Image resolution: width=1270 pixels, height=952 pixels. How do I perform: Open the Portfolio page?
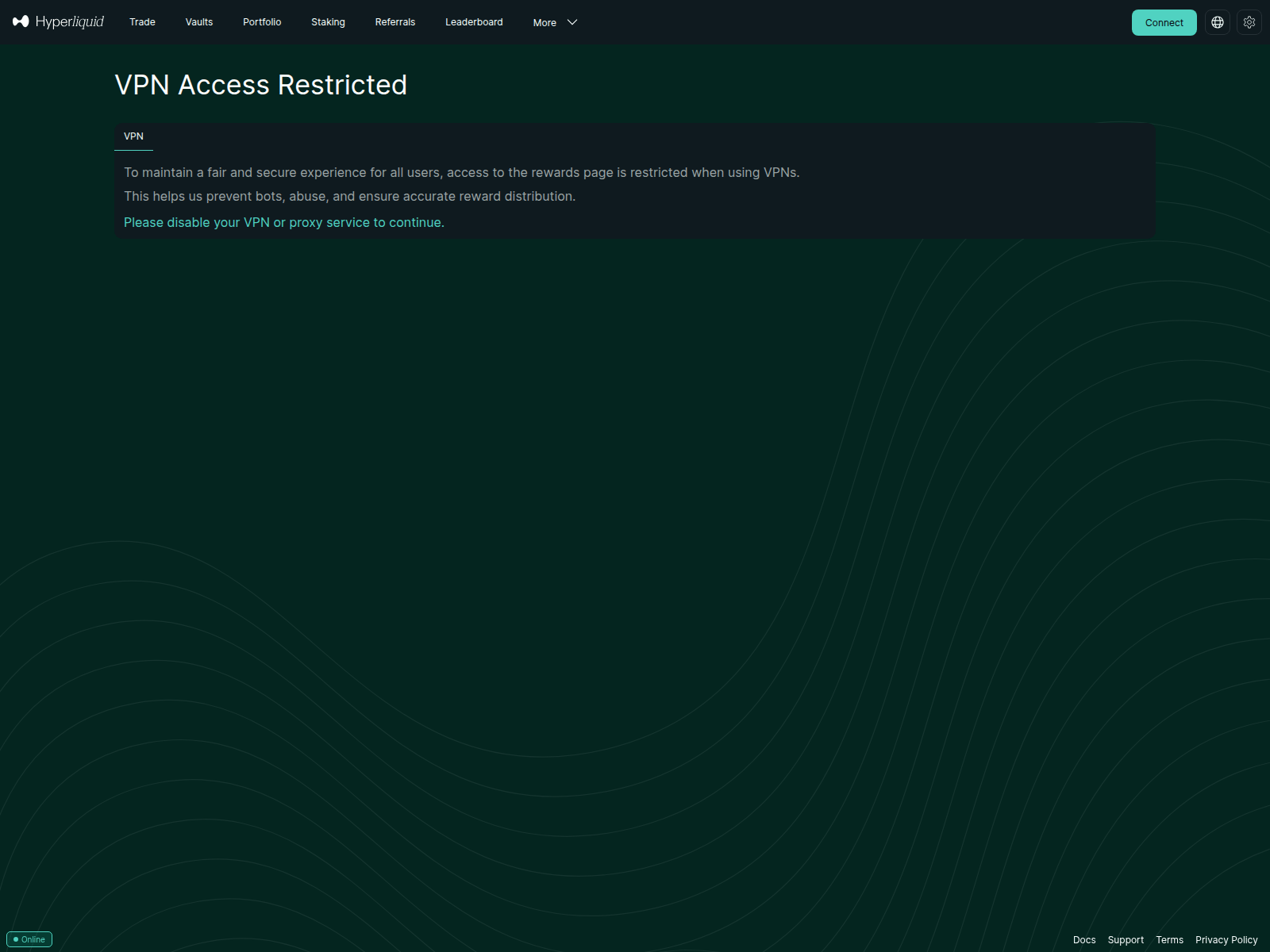pos(262,22)
